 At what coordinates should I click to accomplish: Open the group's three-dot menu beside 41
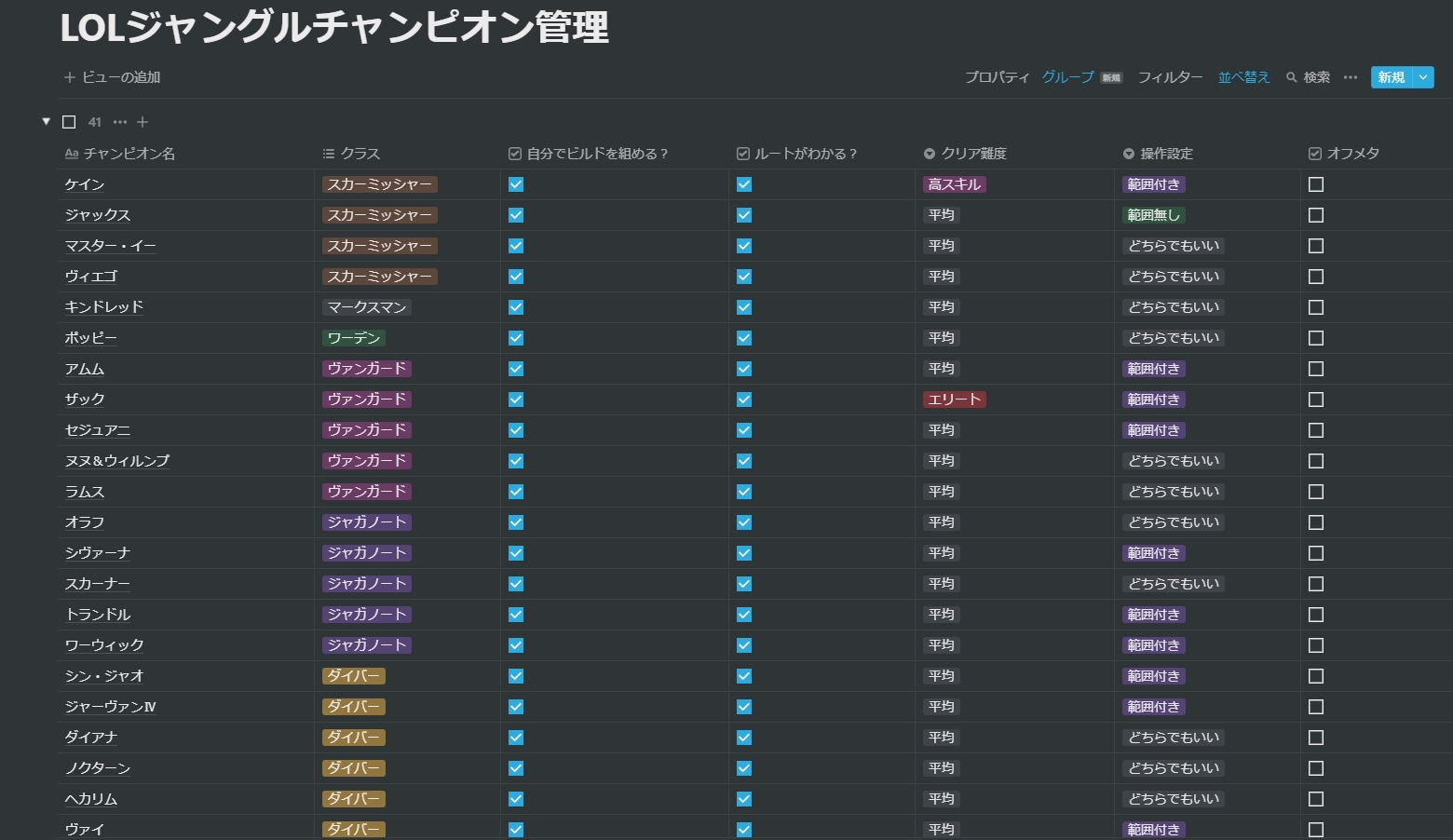[x=119, y=122]
